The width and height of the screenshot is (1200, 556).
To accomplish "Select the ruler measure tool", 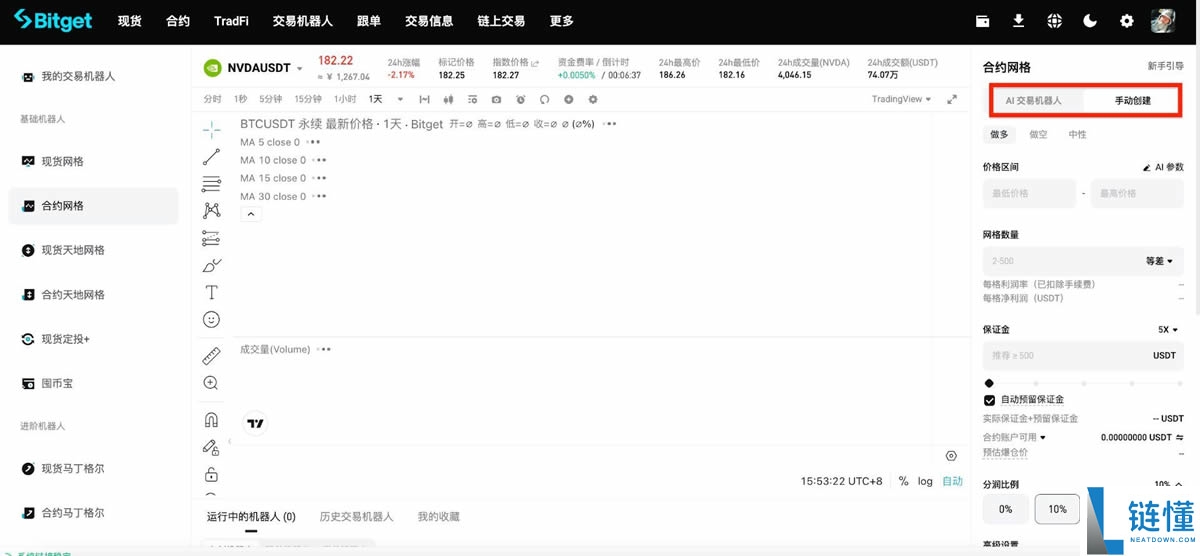I will click(x=211, y=356).
